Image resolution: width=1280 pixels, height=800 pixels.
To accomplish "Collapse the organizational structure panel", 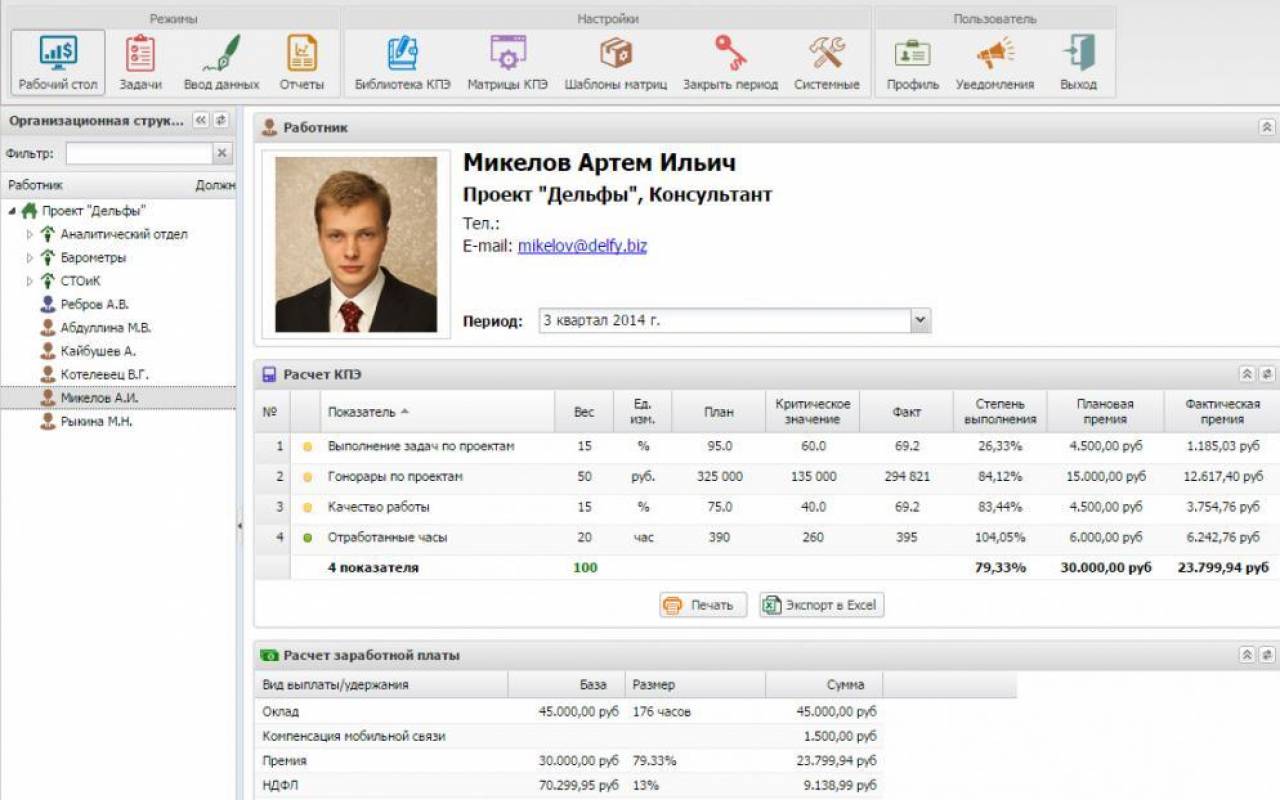I will point(201,120).
